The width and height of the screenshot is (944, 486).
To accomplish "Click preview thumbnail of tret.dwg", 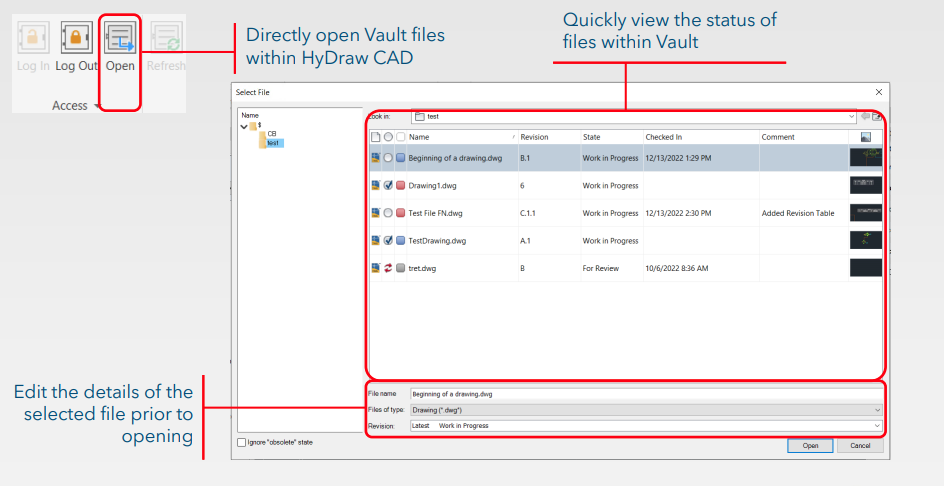I will 866,268.
